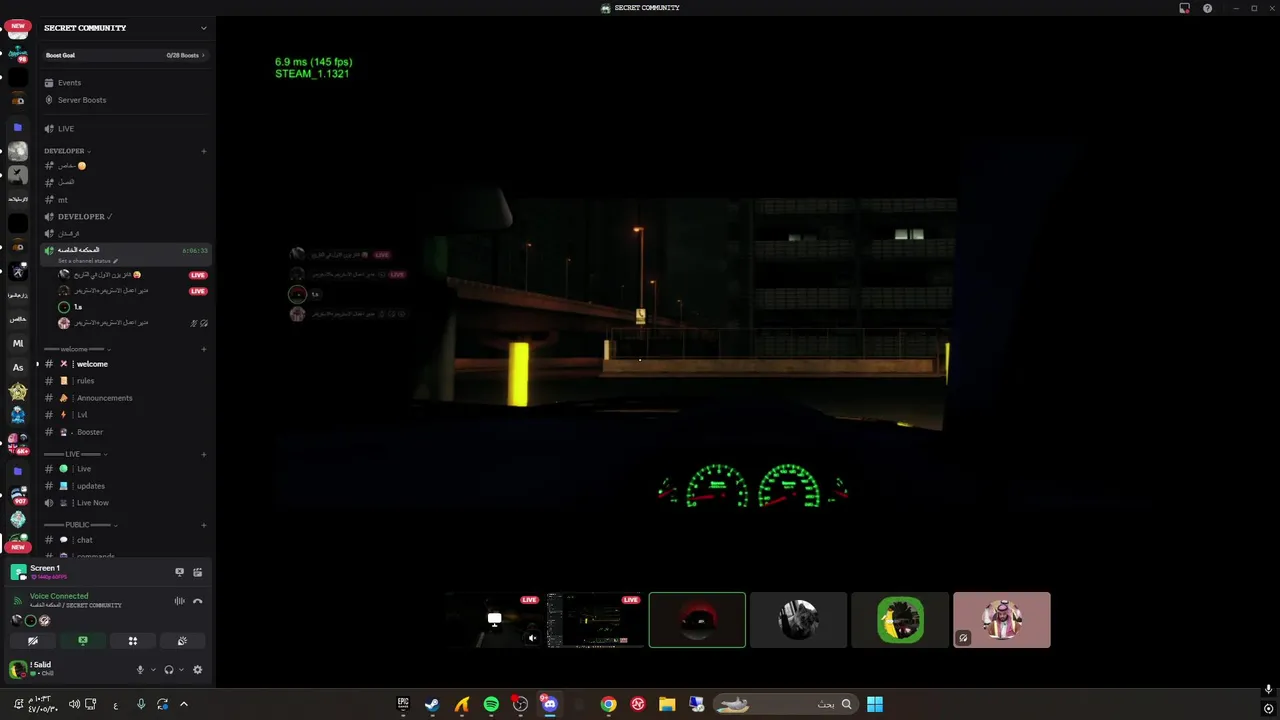Open Google Chrome from the taskbar
Viewport: 1280px width, 720px height.
click(x=608, y=704)
